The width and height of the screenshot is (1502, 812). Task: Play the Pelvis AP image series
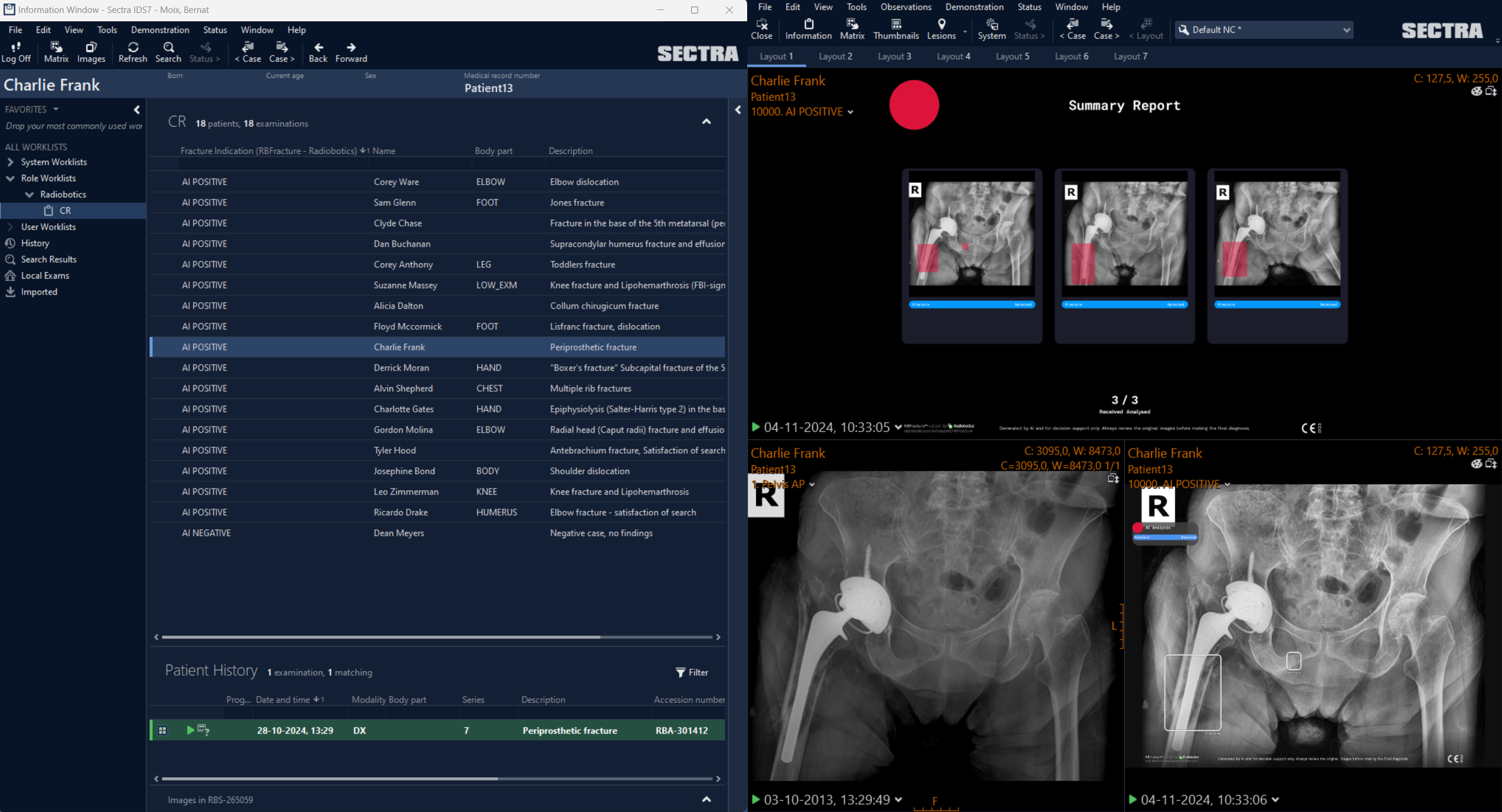755,800
